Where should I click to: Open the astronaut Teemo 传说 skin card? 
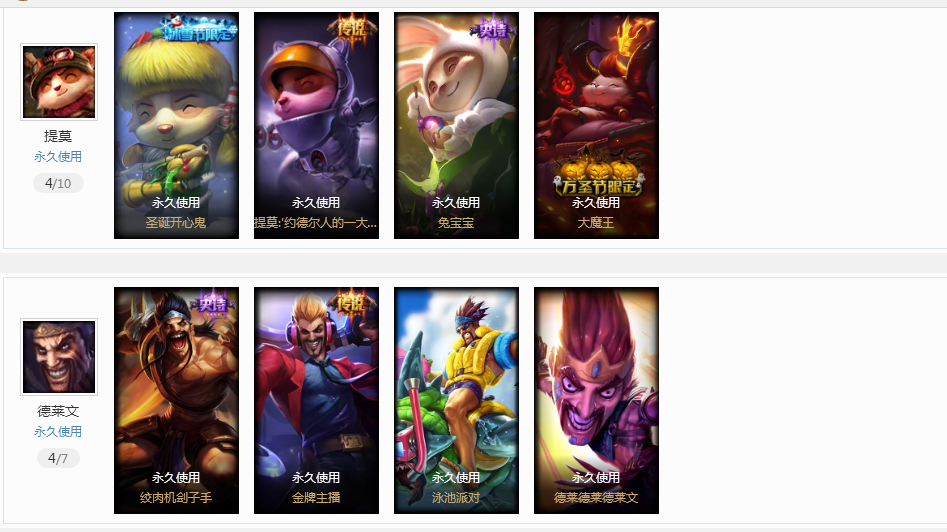tap(316, 126)
